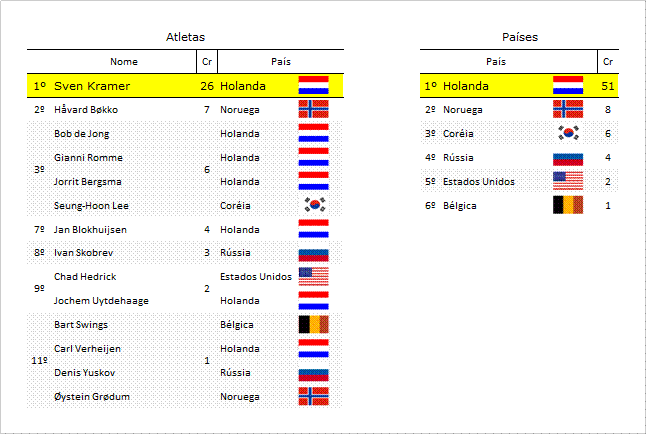Screen dimensions: 647x435
Task: Click the Cr header in the Atletas table
Action: coord(207,61)
